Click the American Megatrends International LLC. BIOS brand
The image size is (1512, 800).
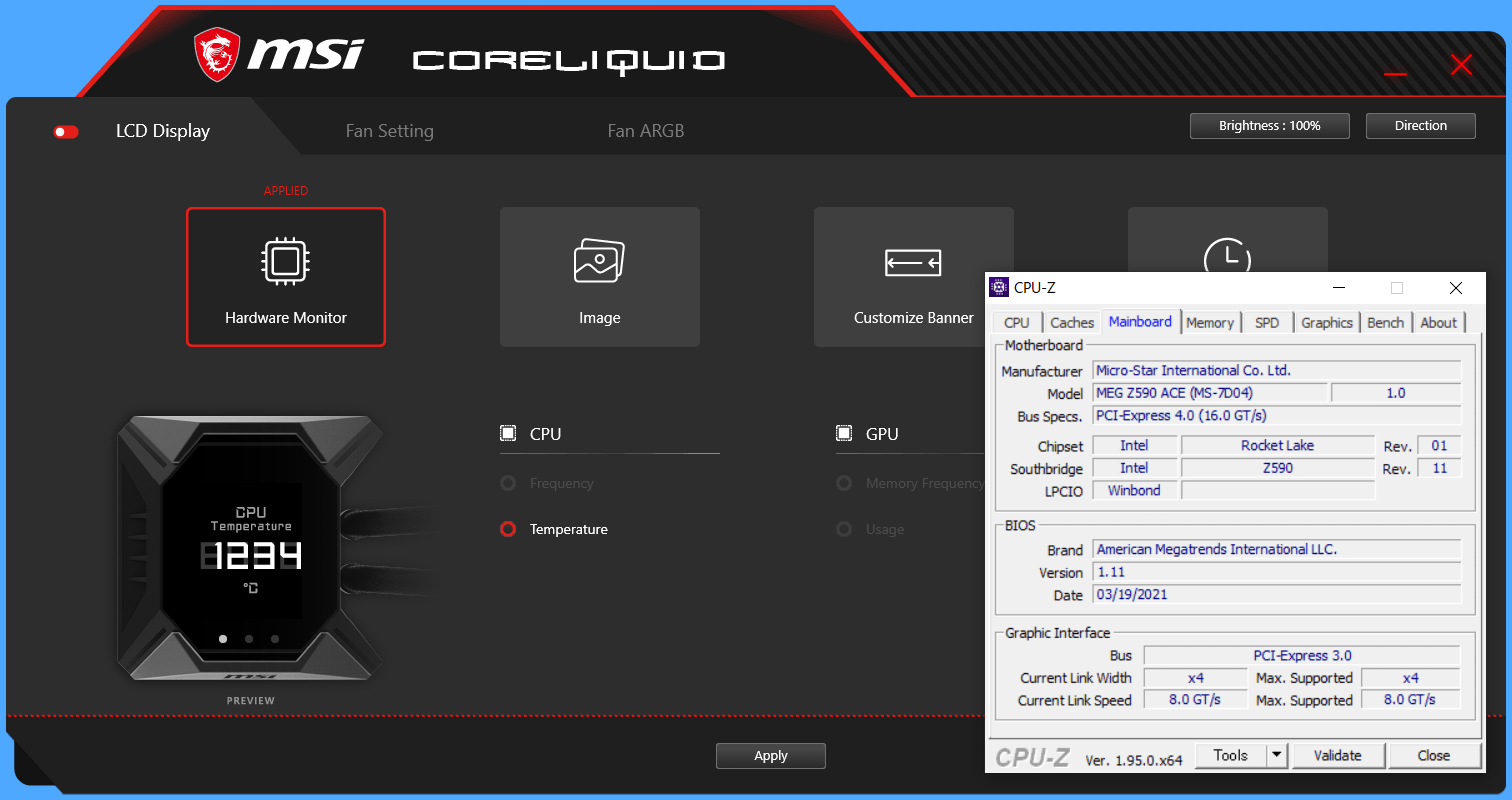pos(1277,549)
